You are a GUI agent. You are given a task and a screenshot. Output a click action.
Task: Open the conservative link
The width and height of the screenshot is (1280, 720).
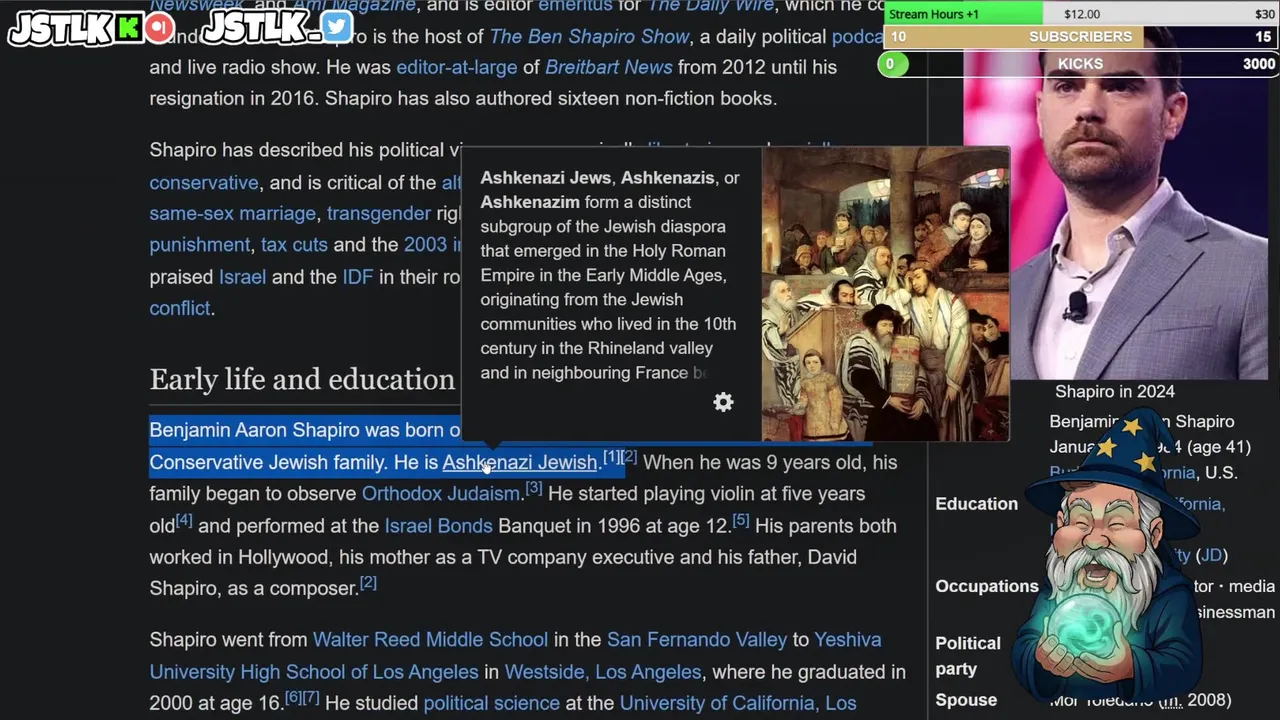click(204, 183)
